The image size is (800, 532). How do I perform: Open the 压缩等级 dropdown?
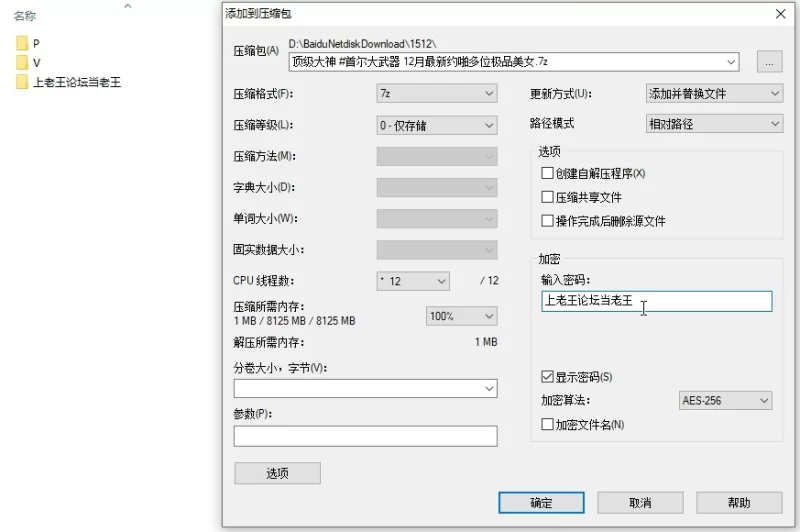click(x=437, y=125)
